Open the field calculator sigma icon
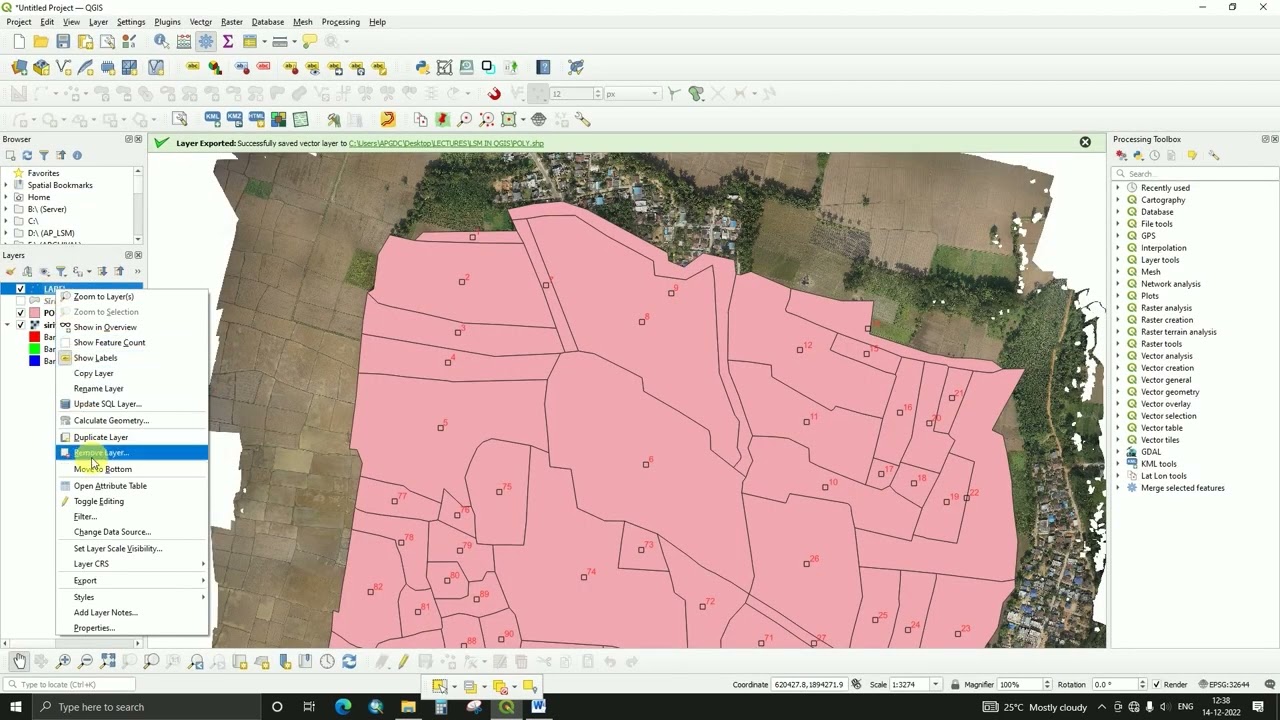 click(x=228, y=41)
